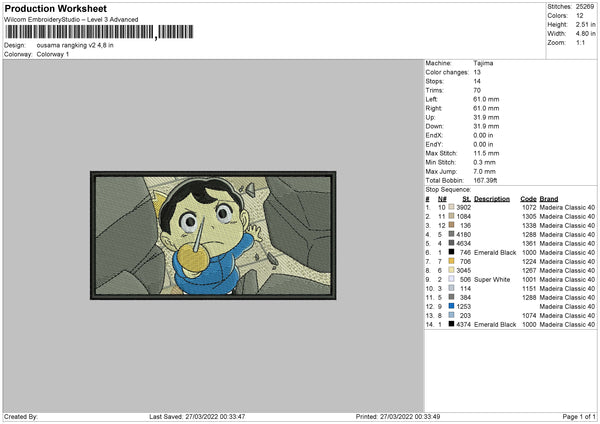This screenshot has width=600, height=424.
Task: Click the yellow swatch for thread 706
Action: point(453,261)
